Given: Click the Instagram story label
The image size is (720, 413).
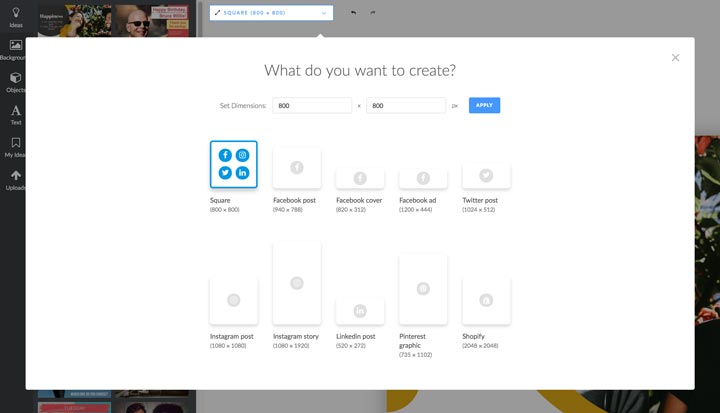Looking at the screenshot, I should point(296,336).
